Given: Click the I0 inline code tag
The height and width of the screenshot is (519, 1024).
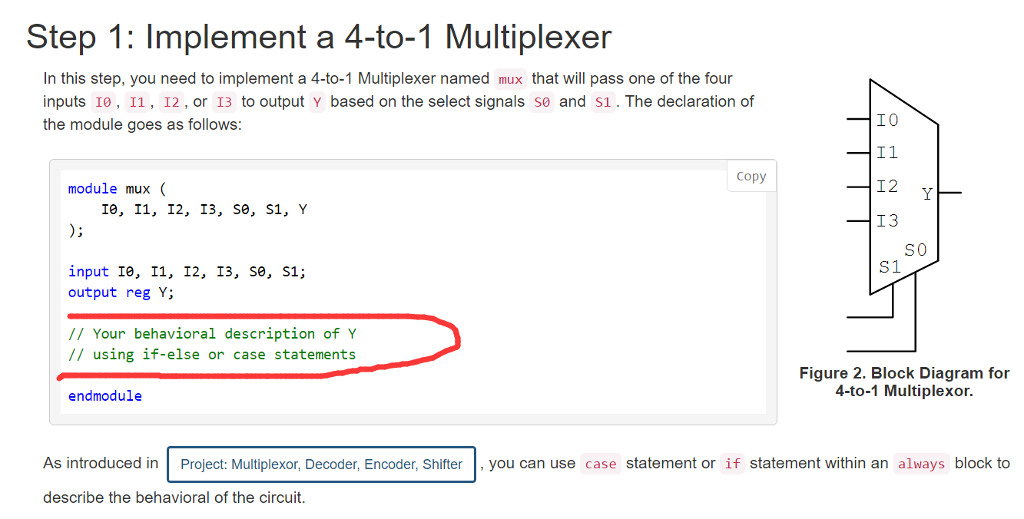Looking at the screenshot, I should 103,102.
